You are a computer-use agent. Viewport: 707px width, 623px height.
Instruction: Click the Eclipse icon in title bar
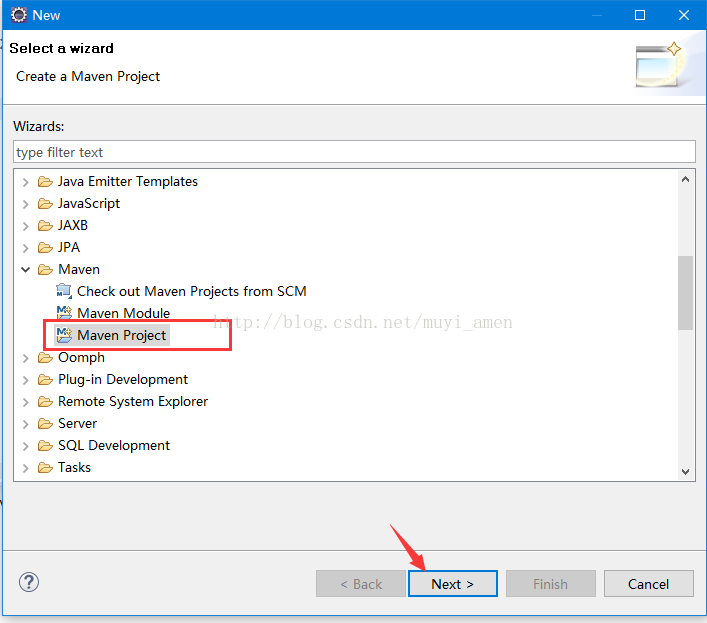click(18, 15)
